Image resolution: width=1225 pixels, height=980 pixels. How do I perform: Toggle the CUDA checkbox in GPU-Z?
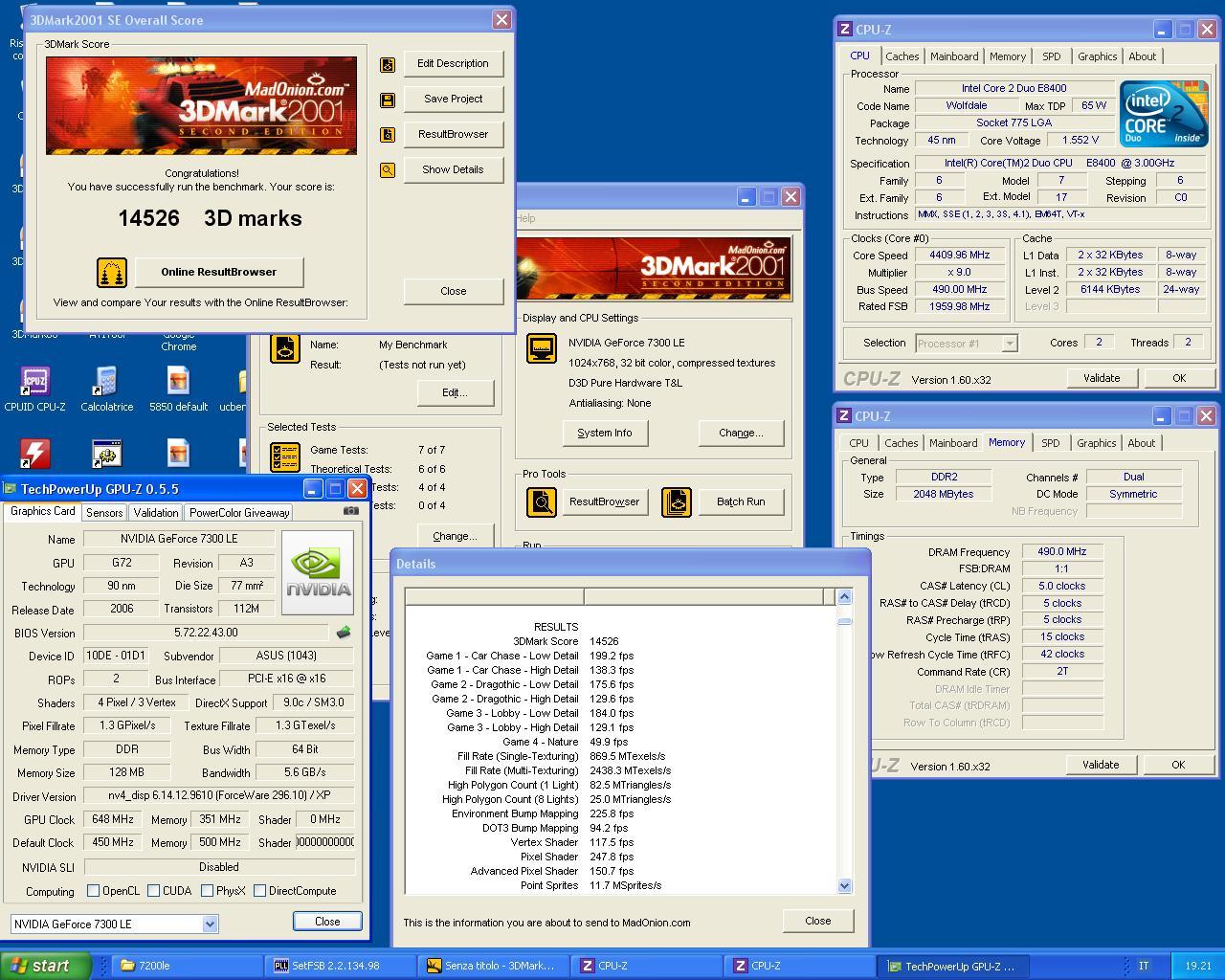(x=153, y=891)
